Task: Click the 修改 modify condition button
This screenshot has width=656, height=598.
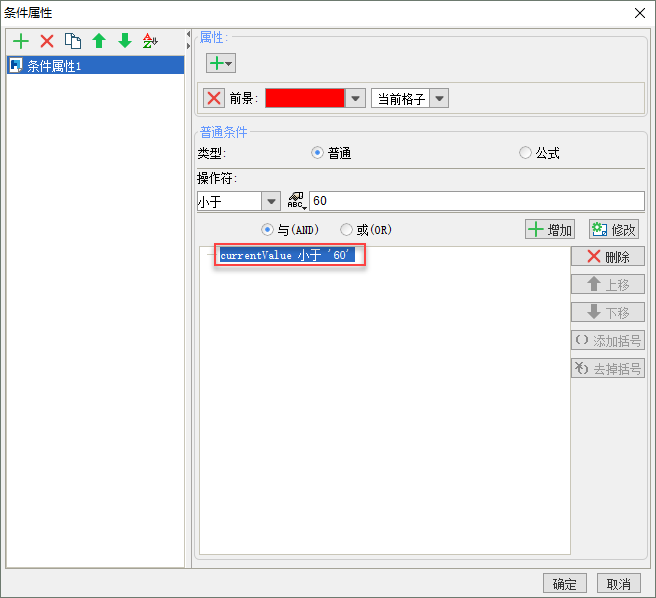Action: coord(614,229)
